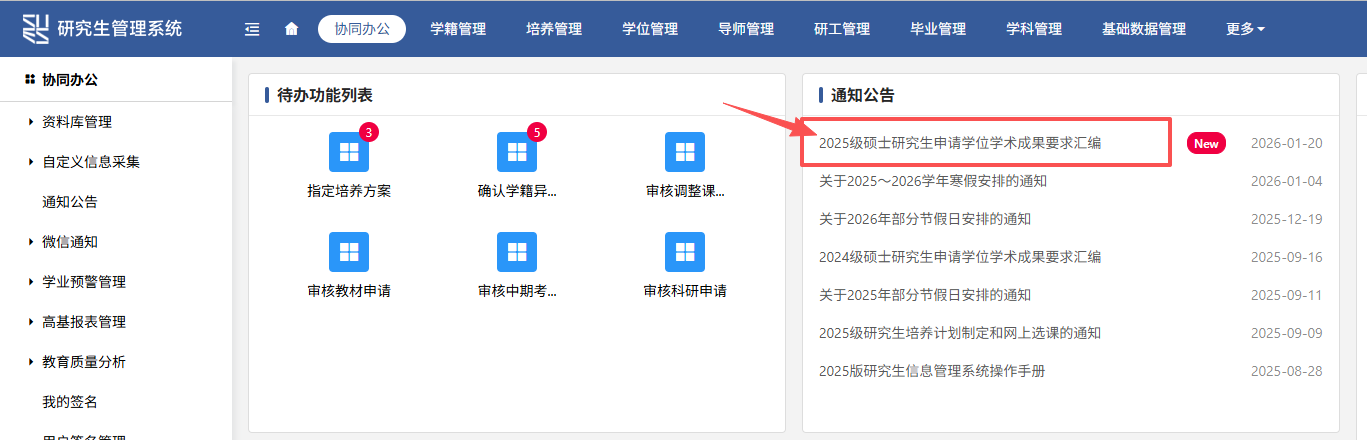Expand the 自定义信息采集 tree node
This screenshot has width=1367, height=440.
(90, 162)
